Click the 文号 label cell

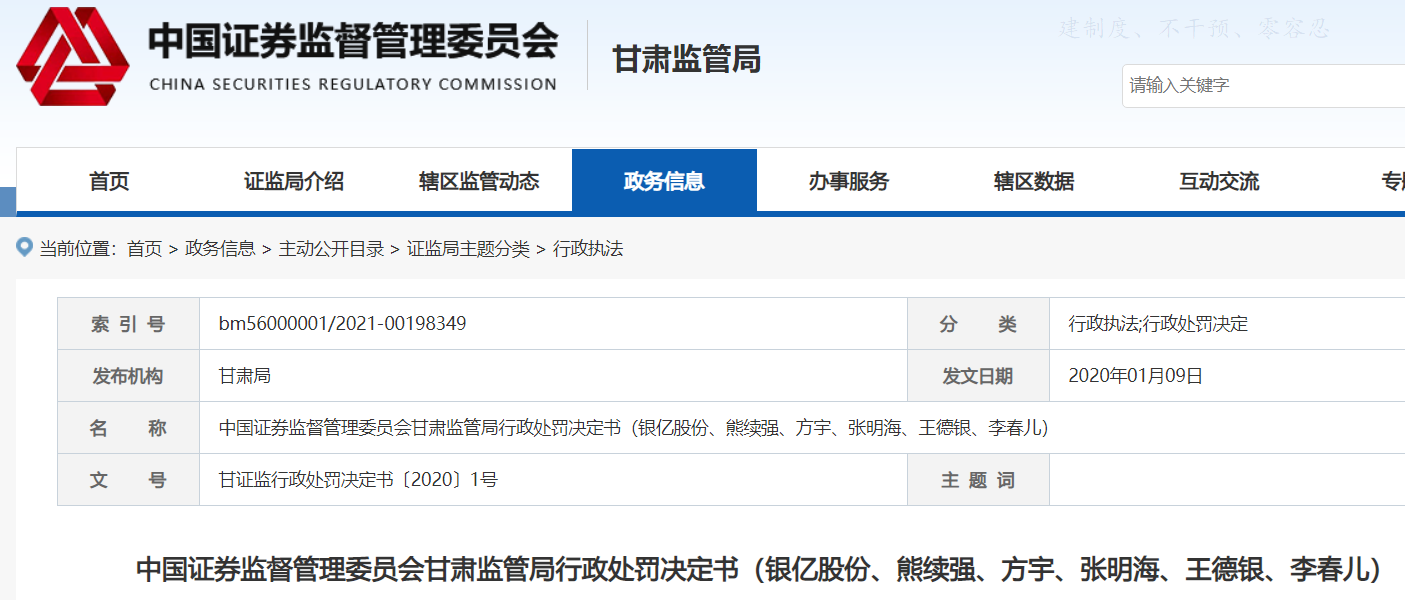coord(128,480)
